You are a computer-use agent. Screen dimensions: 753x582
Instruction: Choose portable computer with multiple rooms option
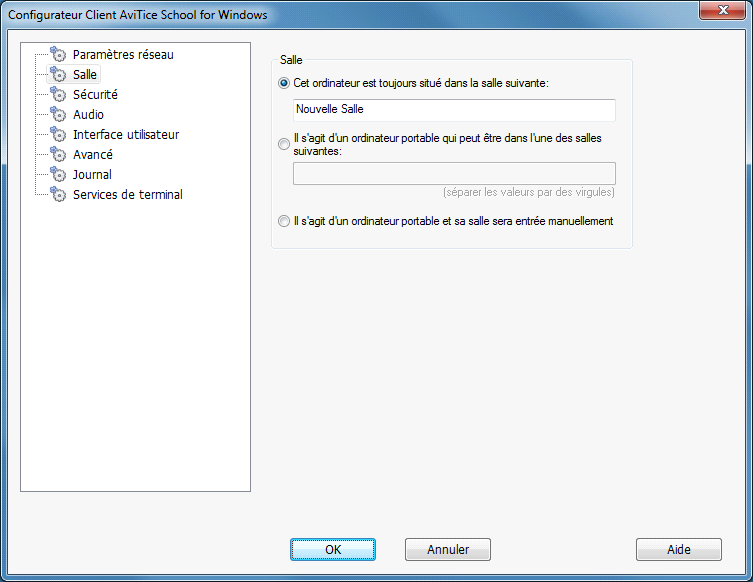tap(285, 144)
